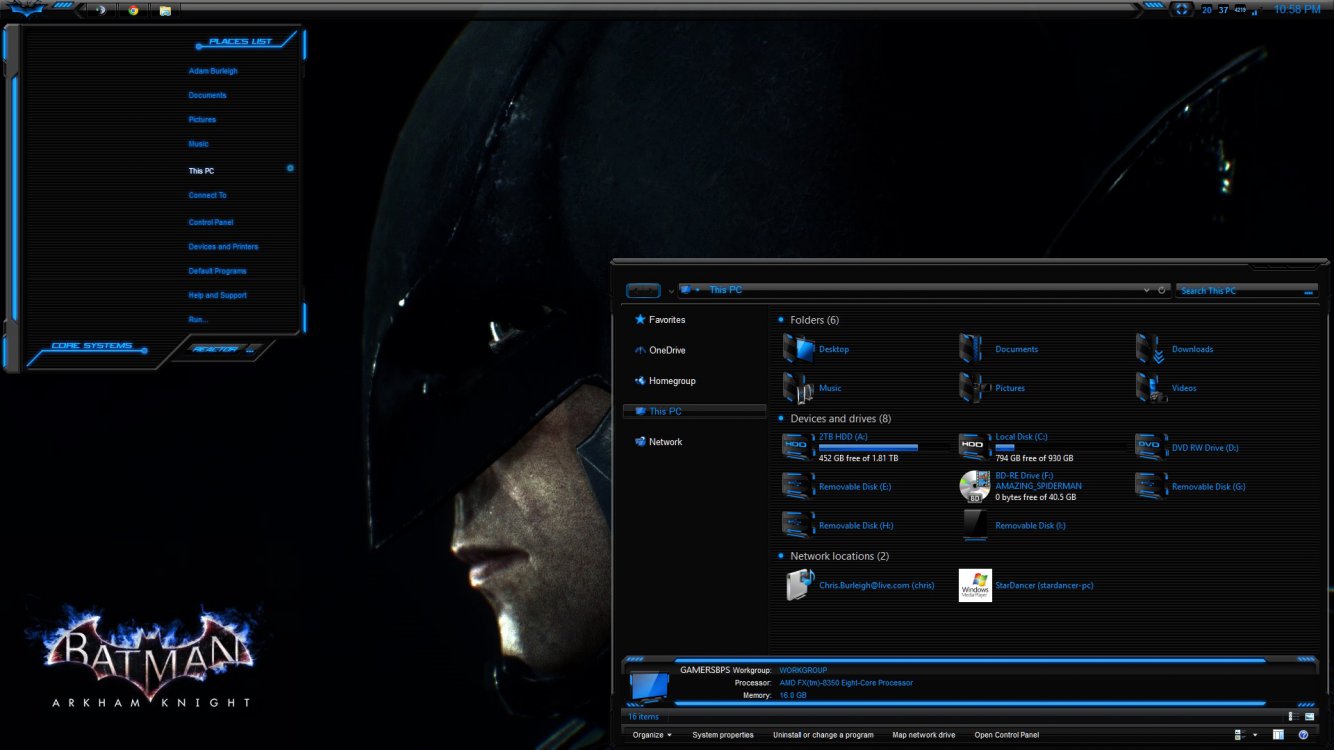Select Favorites in navigation pane
Screen dimensions: 1334x750
point(660,320)
